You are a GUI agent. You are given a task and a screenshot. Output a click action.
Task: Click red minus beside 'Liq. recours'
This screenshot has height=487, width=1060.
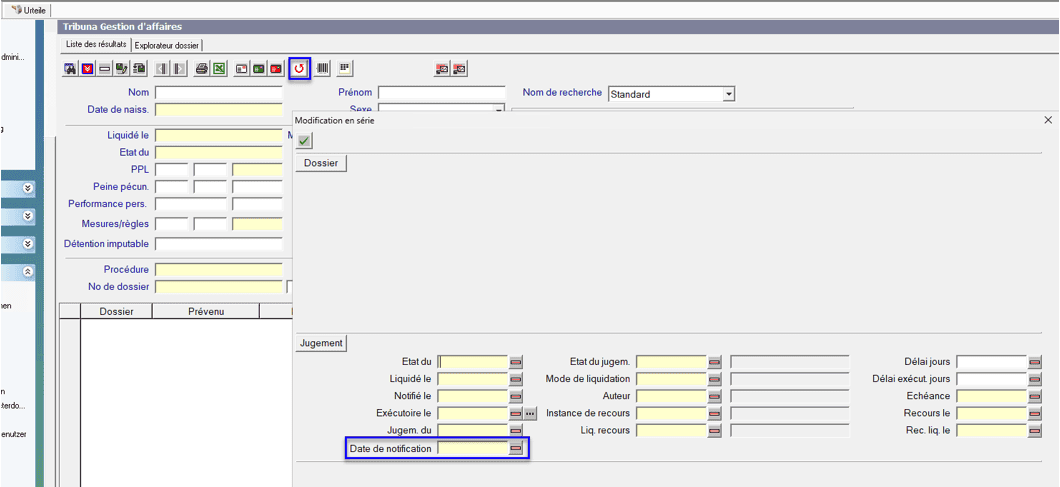click(x=715, y=430)
